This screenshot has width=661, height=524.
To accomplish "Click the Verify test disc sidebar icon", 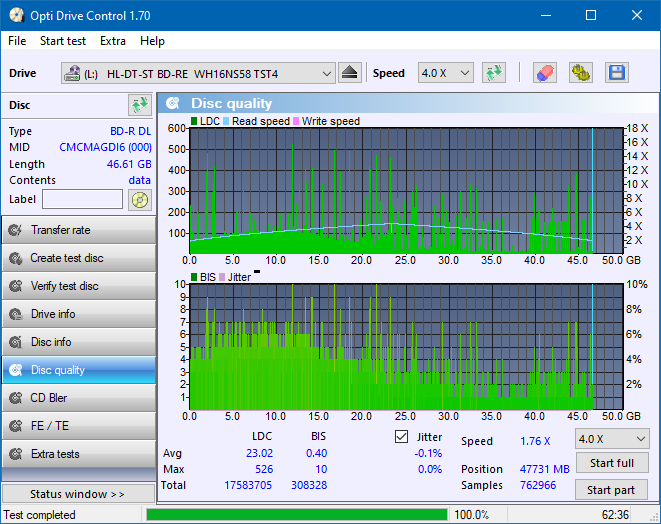I will pos(16,286).
